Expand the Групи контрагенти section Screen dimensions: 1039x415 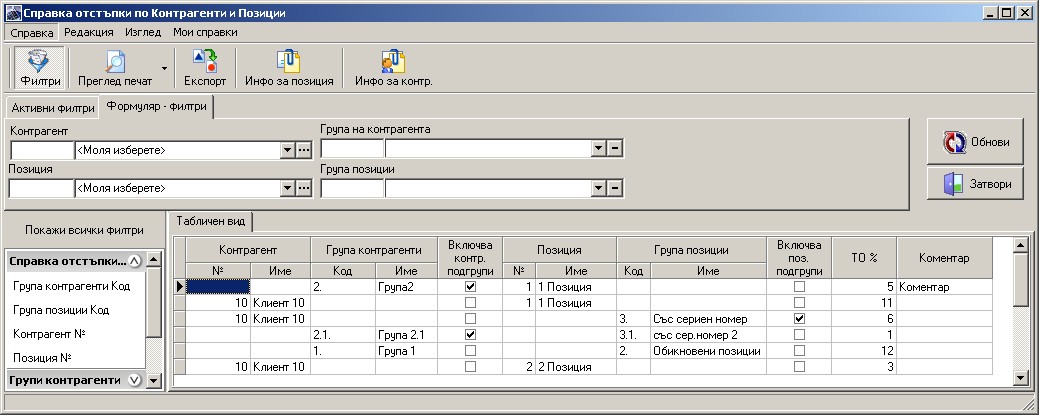[135, 381]
